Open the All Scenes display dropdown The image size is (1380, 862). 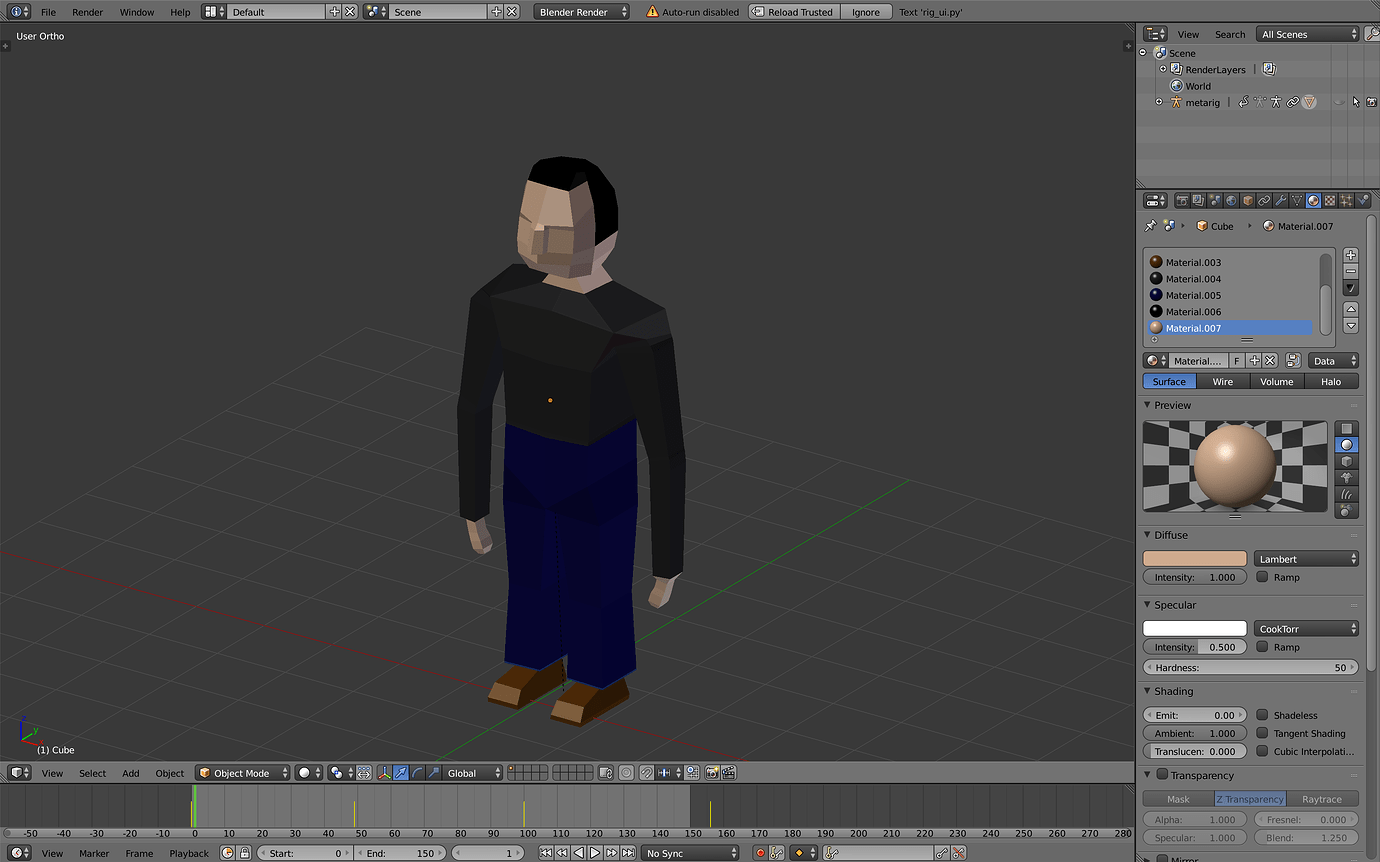(1305, 33)
